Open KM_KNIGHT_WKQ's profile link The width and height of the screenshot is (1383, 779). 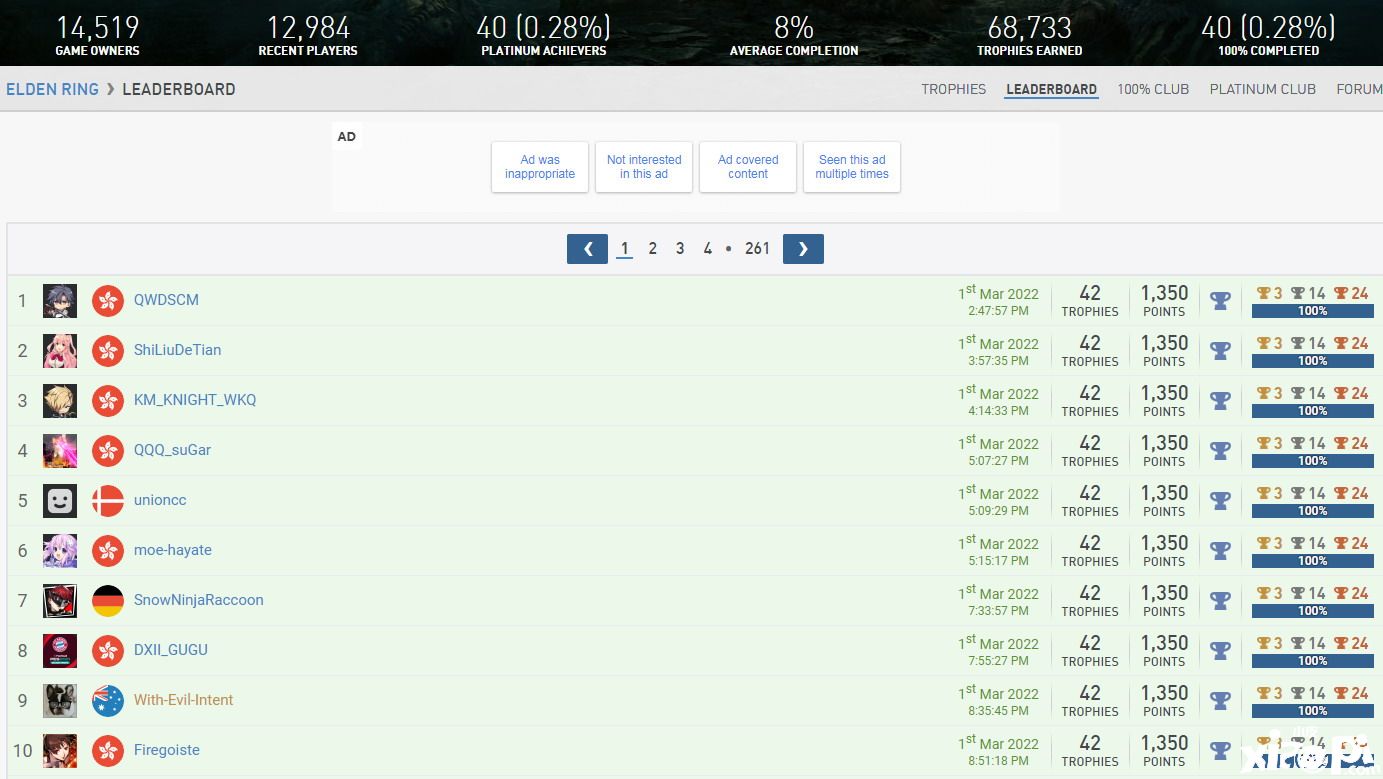tap(195, 400)
